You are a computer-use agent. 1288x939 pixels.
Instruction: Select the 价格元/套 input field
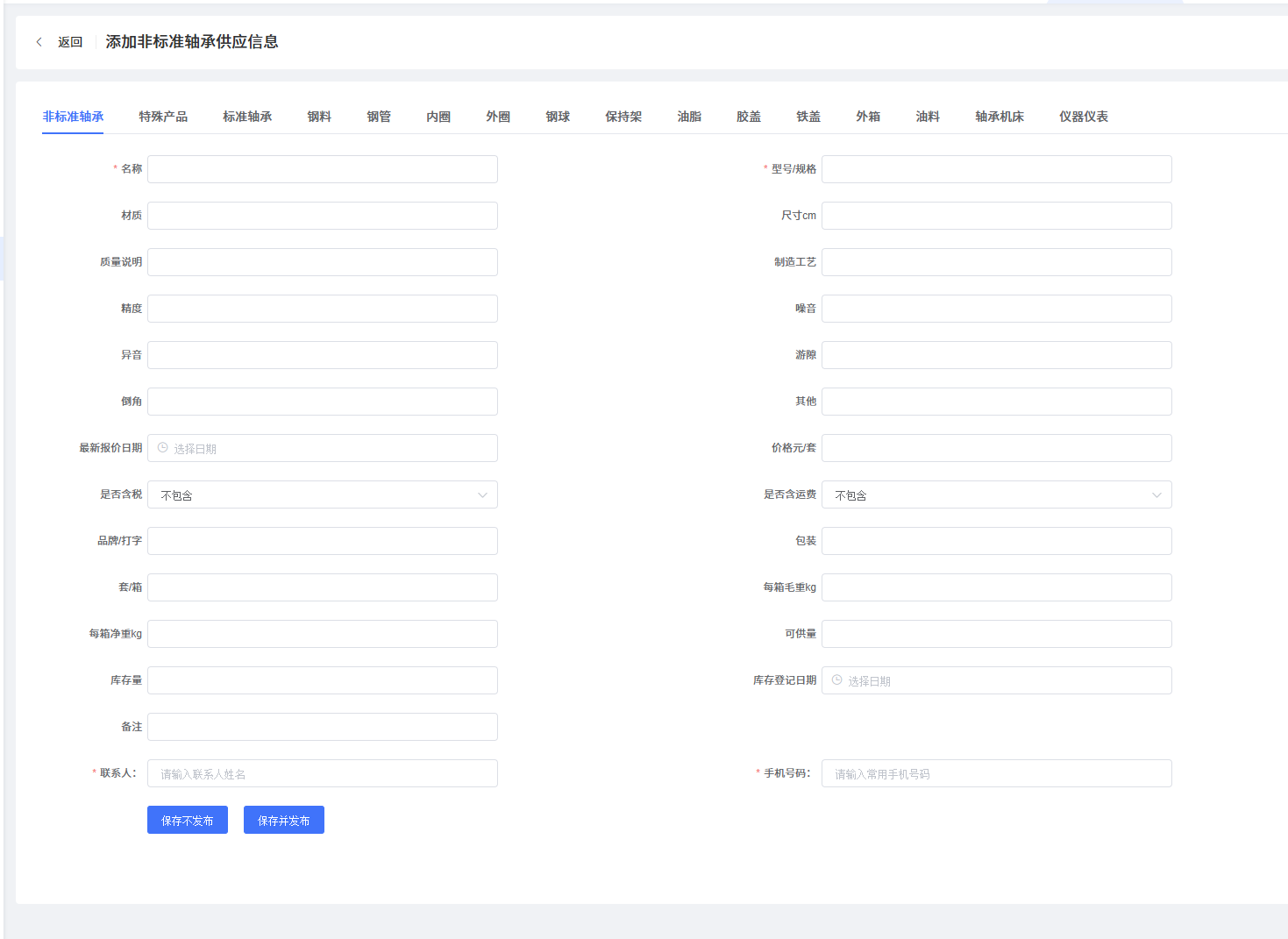(x=996, y=448)
